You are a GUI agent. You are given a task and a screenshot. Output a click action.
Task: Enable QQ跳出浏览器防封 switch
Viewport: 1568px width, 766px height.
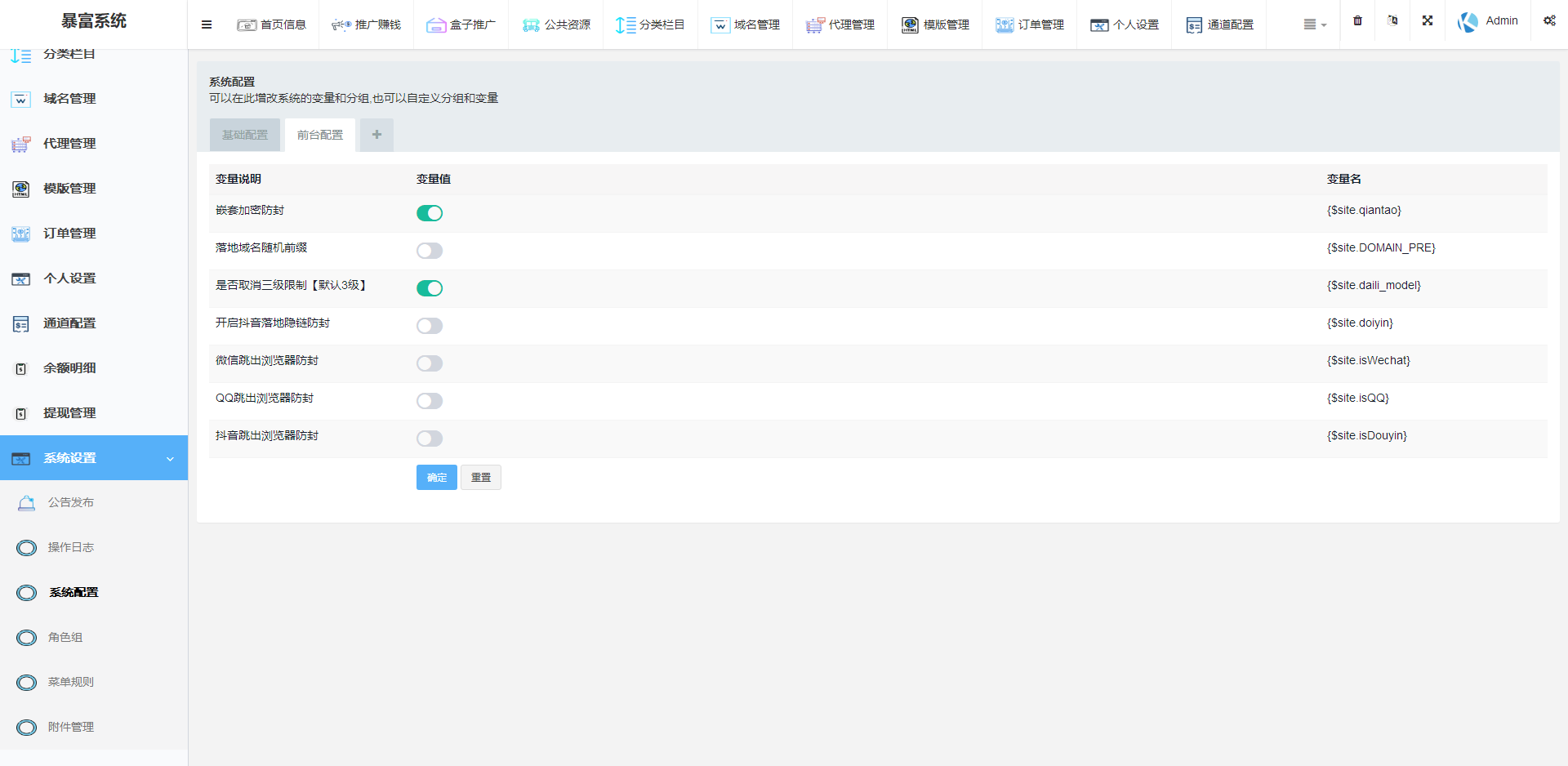coord(430,401)
